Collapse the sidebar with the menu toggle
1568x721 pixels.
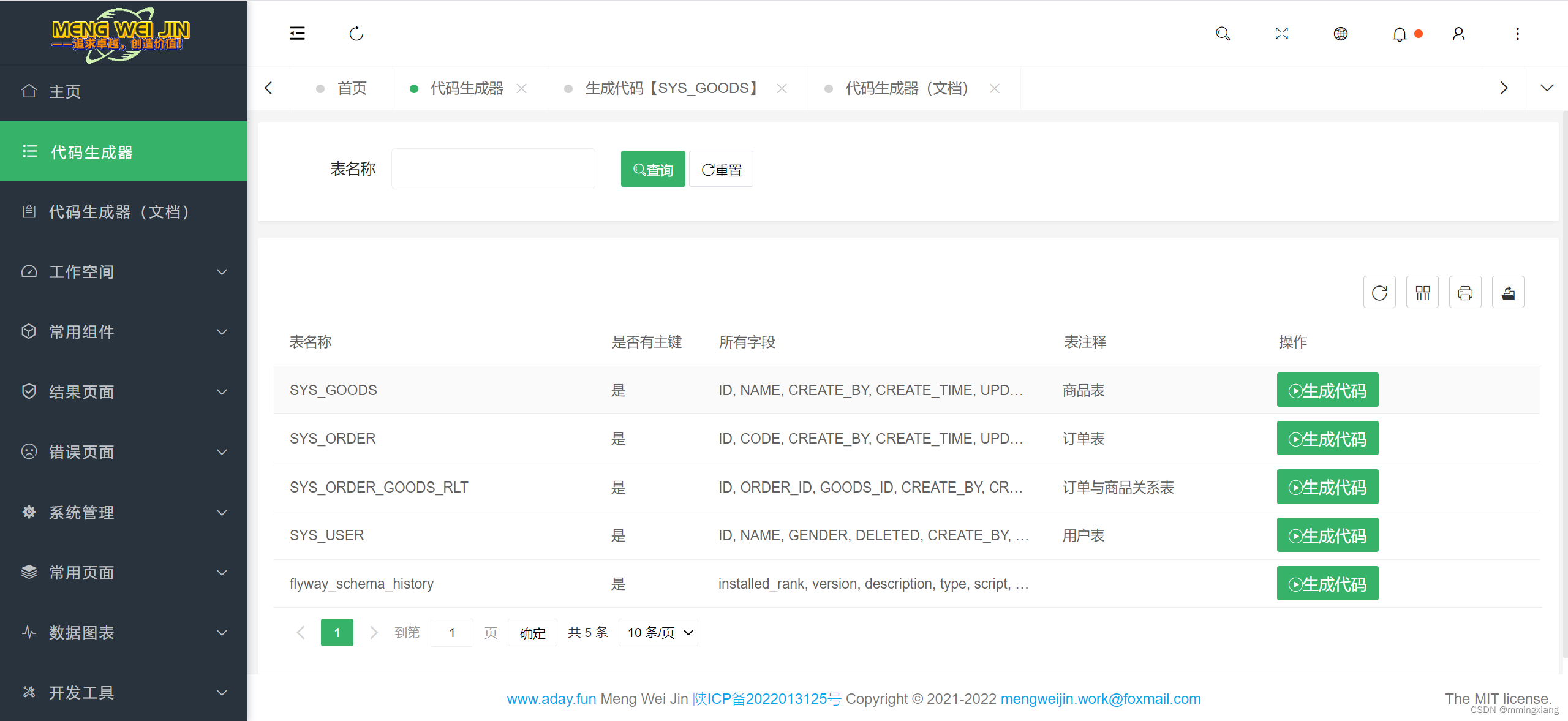point(297,34)
